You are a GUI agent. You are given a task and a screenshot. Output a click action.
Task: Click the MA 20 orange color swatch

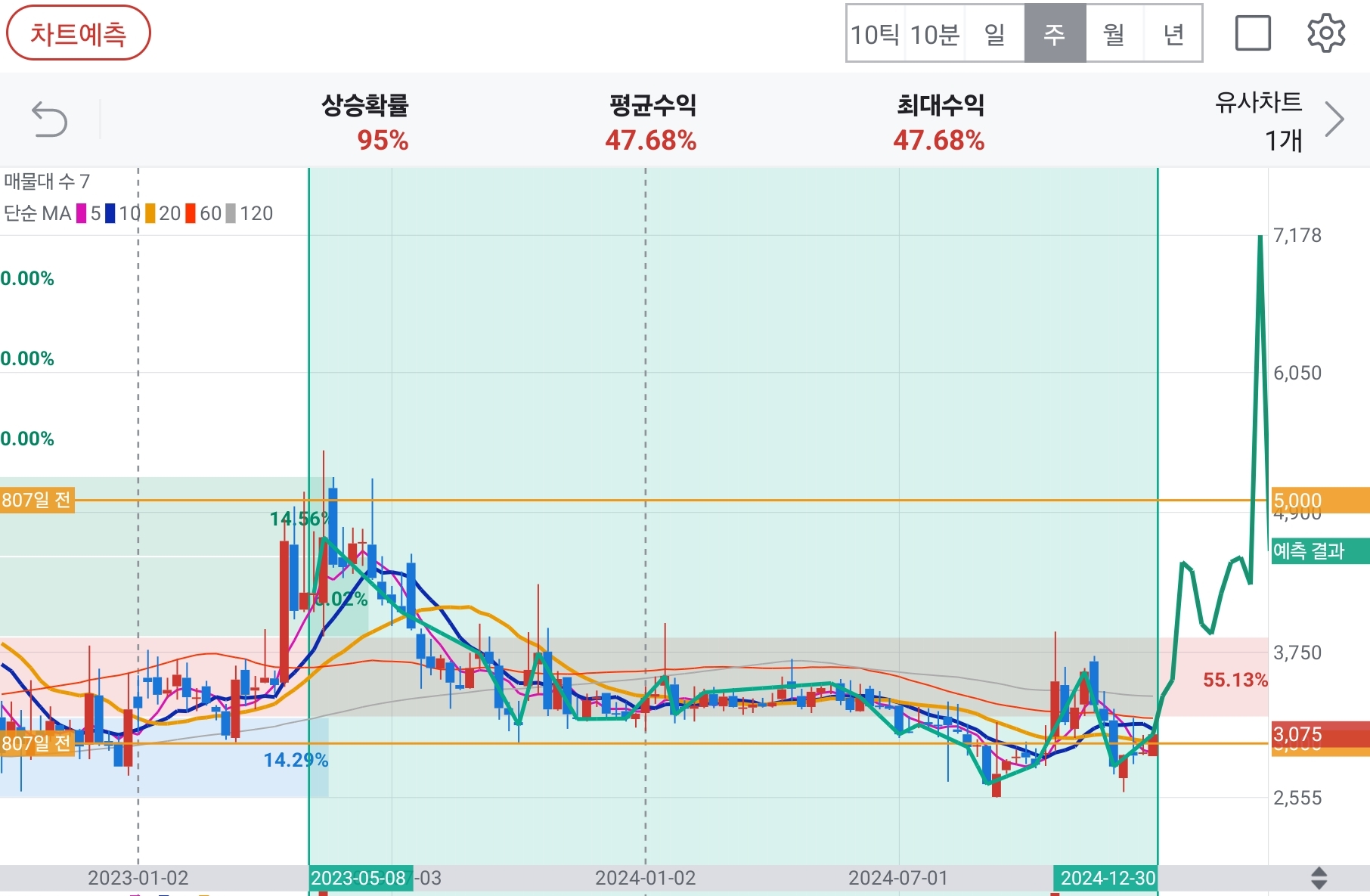point(150,214)
